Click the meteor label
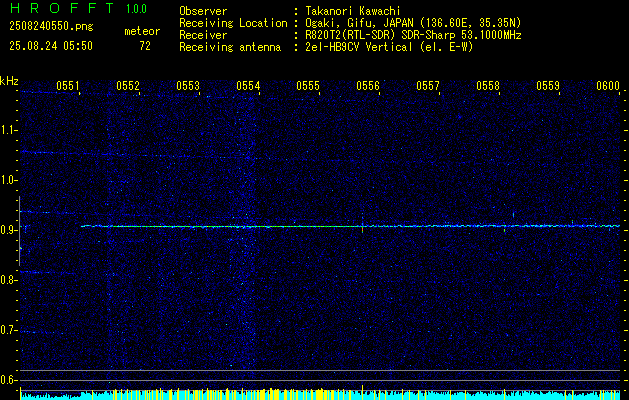The height and width of the screenshot is (400, 629). pos(142,31)
